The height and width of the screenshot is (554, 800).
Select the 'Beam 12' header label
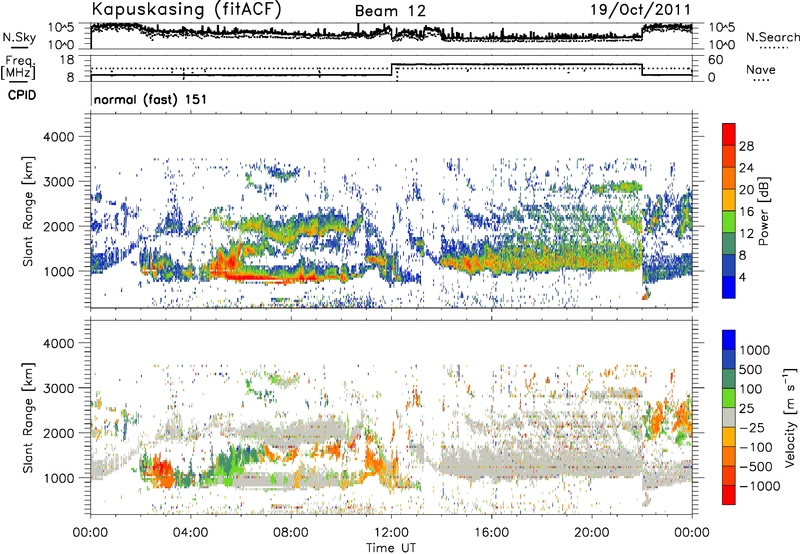[390, 11]
